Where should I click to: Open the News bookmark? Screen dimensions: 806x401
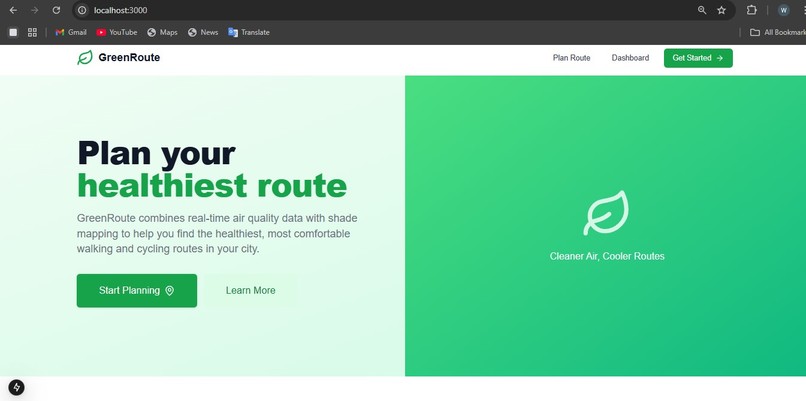[x=203, y=32]
